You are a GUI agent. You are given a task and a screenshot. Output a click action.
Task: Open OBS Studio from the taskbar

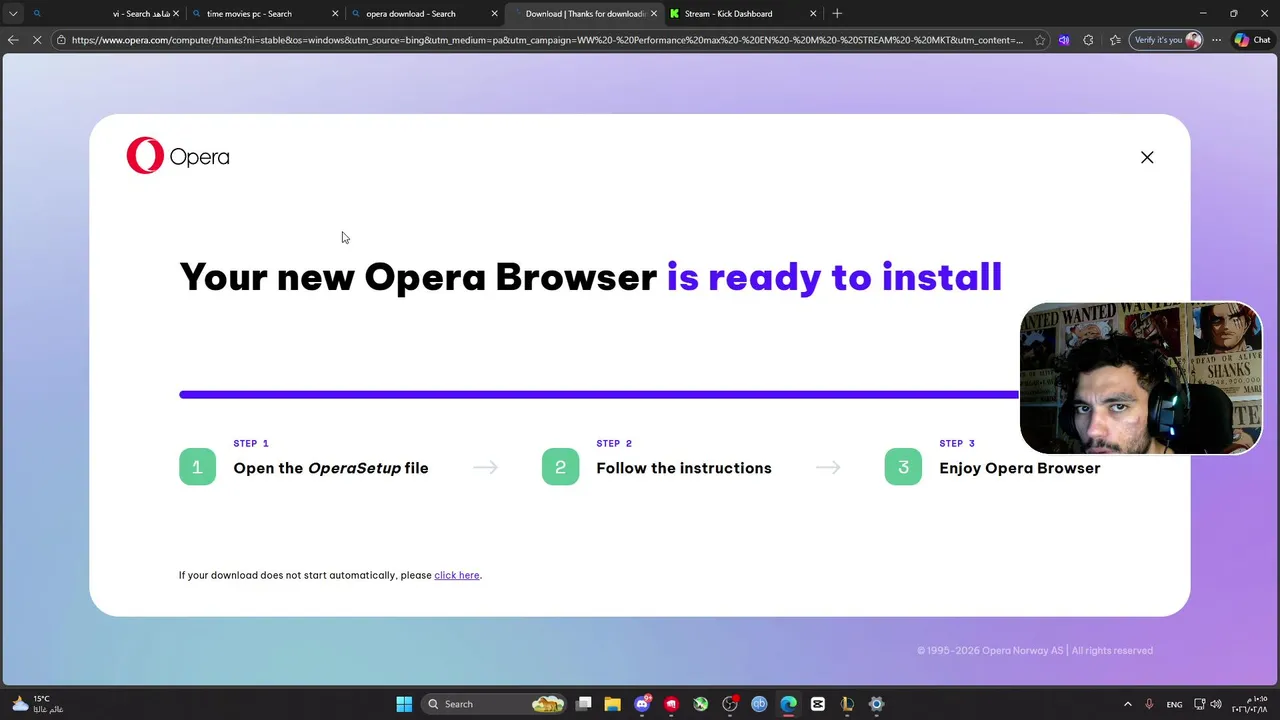(x=730, y=704)
